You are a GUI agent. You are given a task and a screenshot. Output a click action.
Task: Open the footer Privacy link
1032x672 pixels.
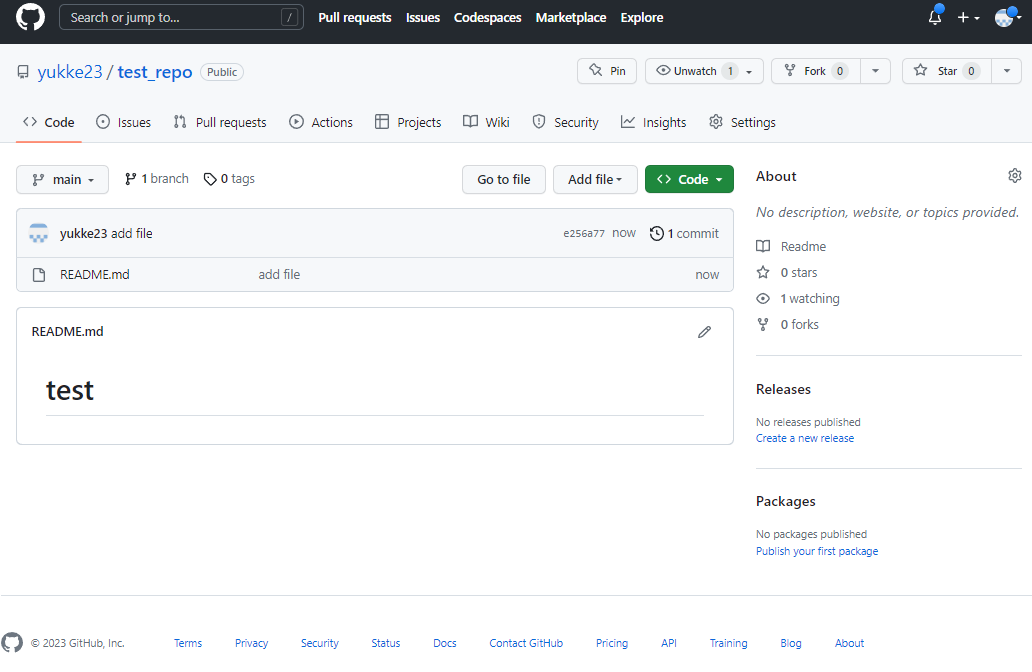251,643
